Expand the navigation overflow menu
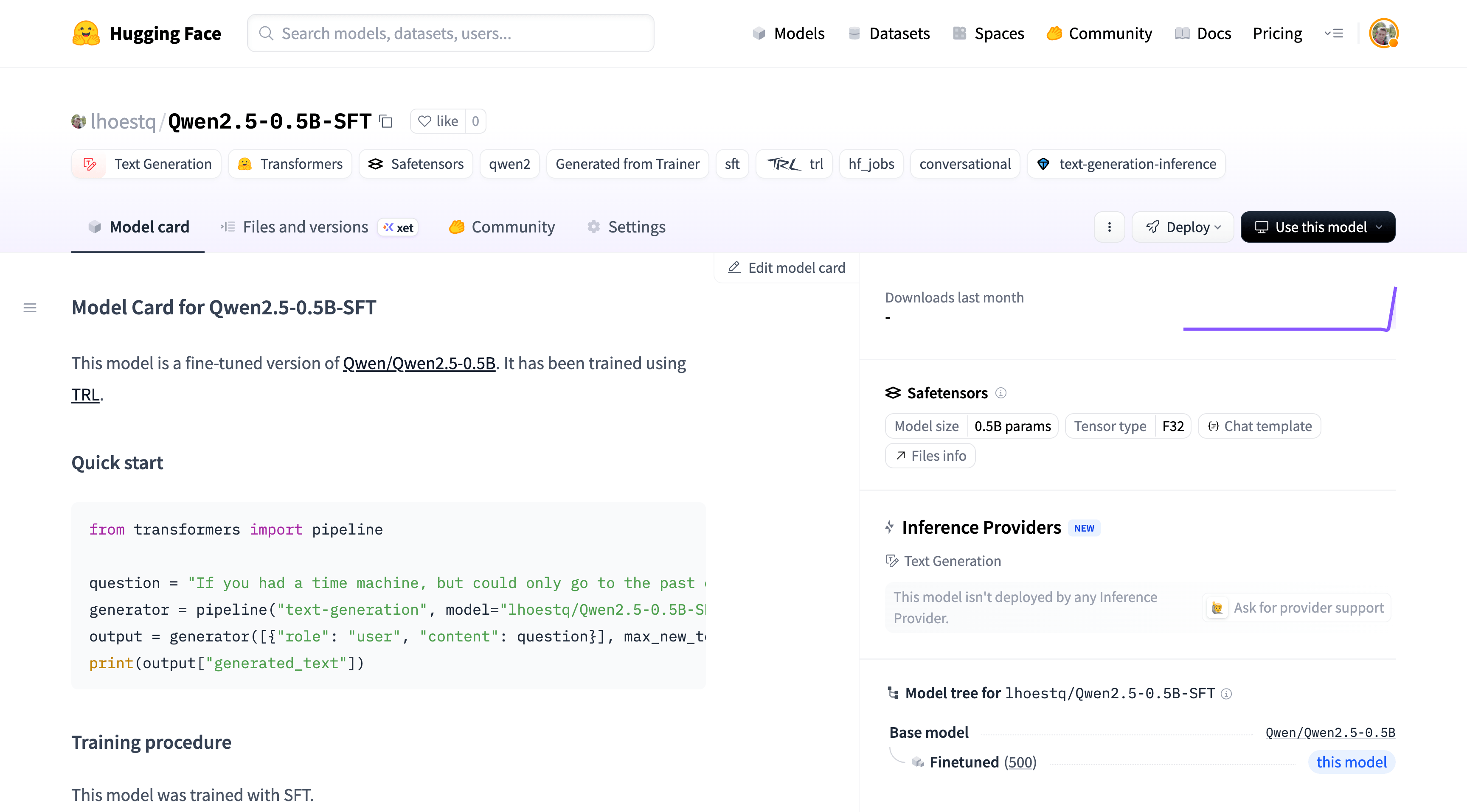The height and width of the screenshot is (812, 1467). [1333, 33]
